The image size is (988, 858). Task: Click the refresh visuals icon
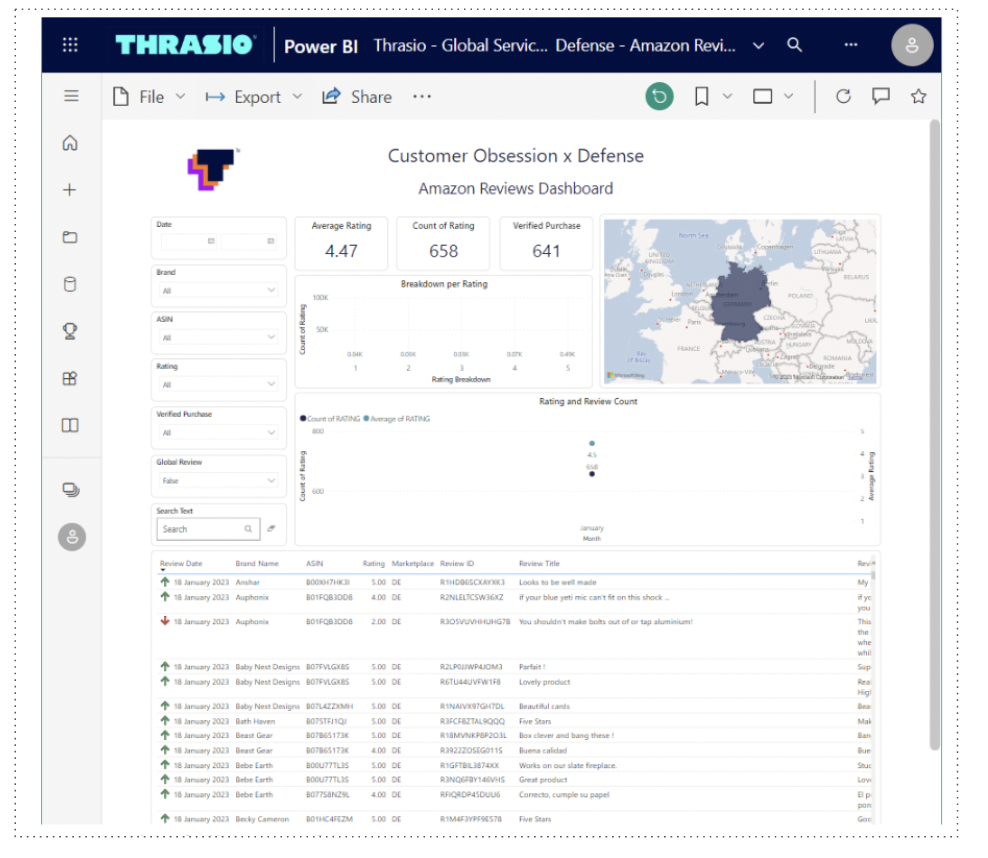(x=843, y=96)
